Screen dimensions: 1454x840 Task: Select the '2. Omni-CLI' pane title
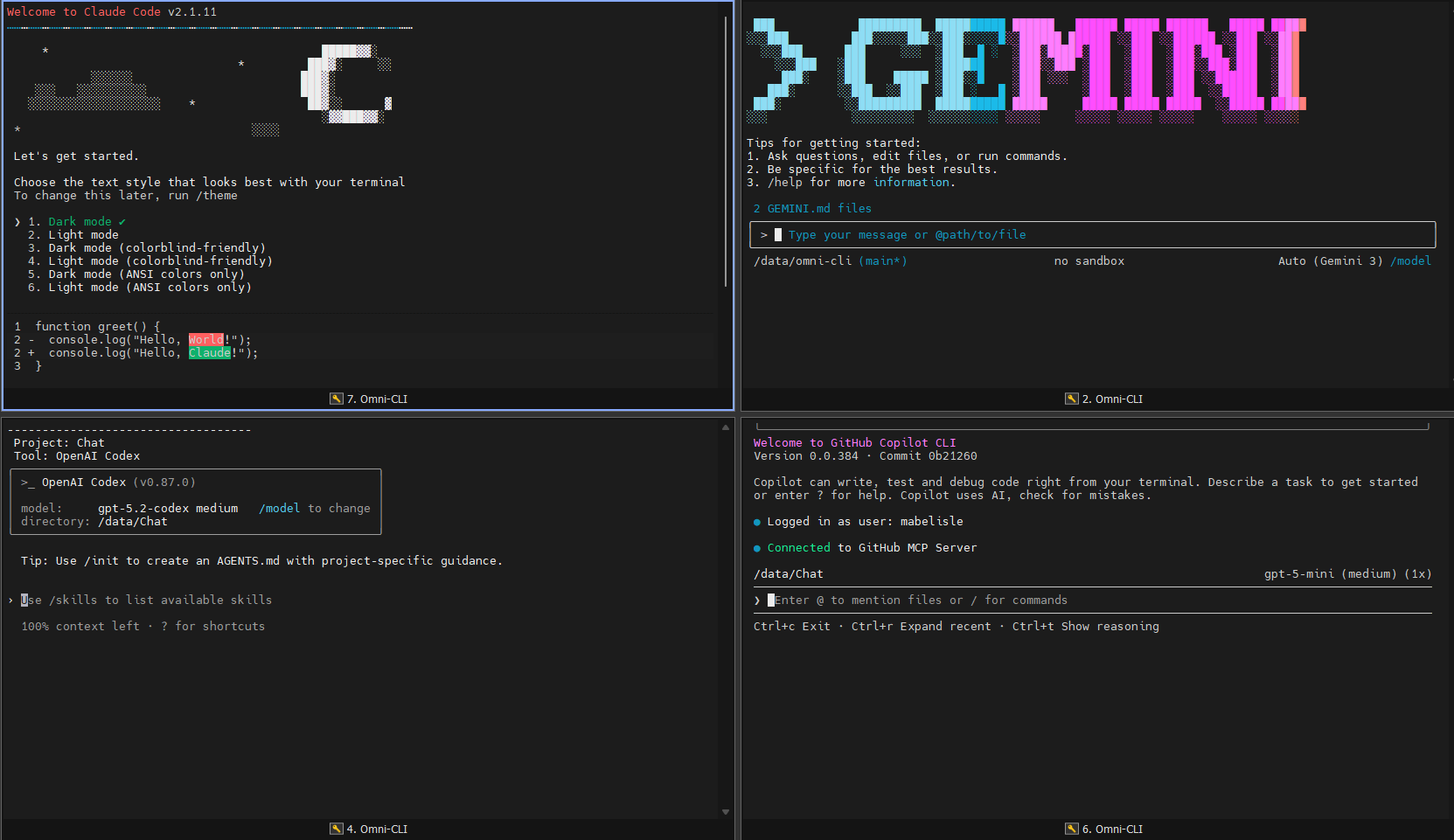click(1112, 399)
